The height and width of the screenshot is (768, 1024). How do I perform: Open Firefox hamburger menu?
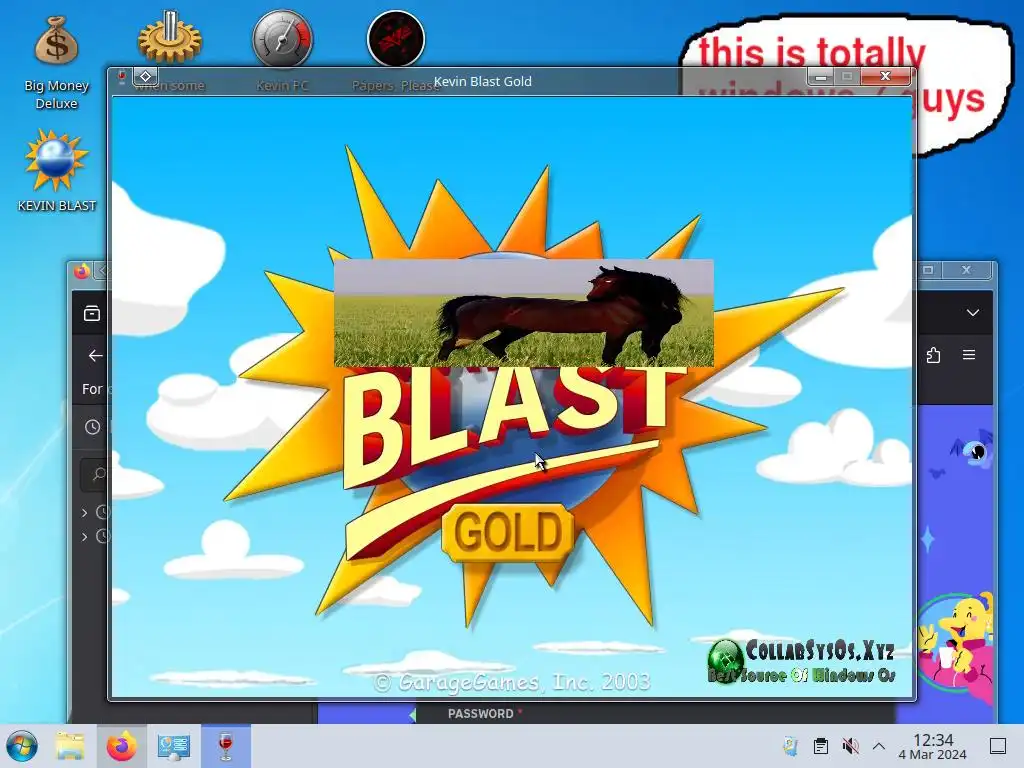(969, 355)
